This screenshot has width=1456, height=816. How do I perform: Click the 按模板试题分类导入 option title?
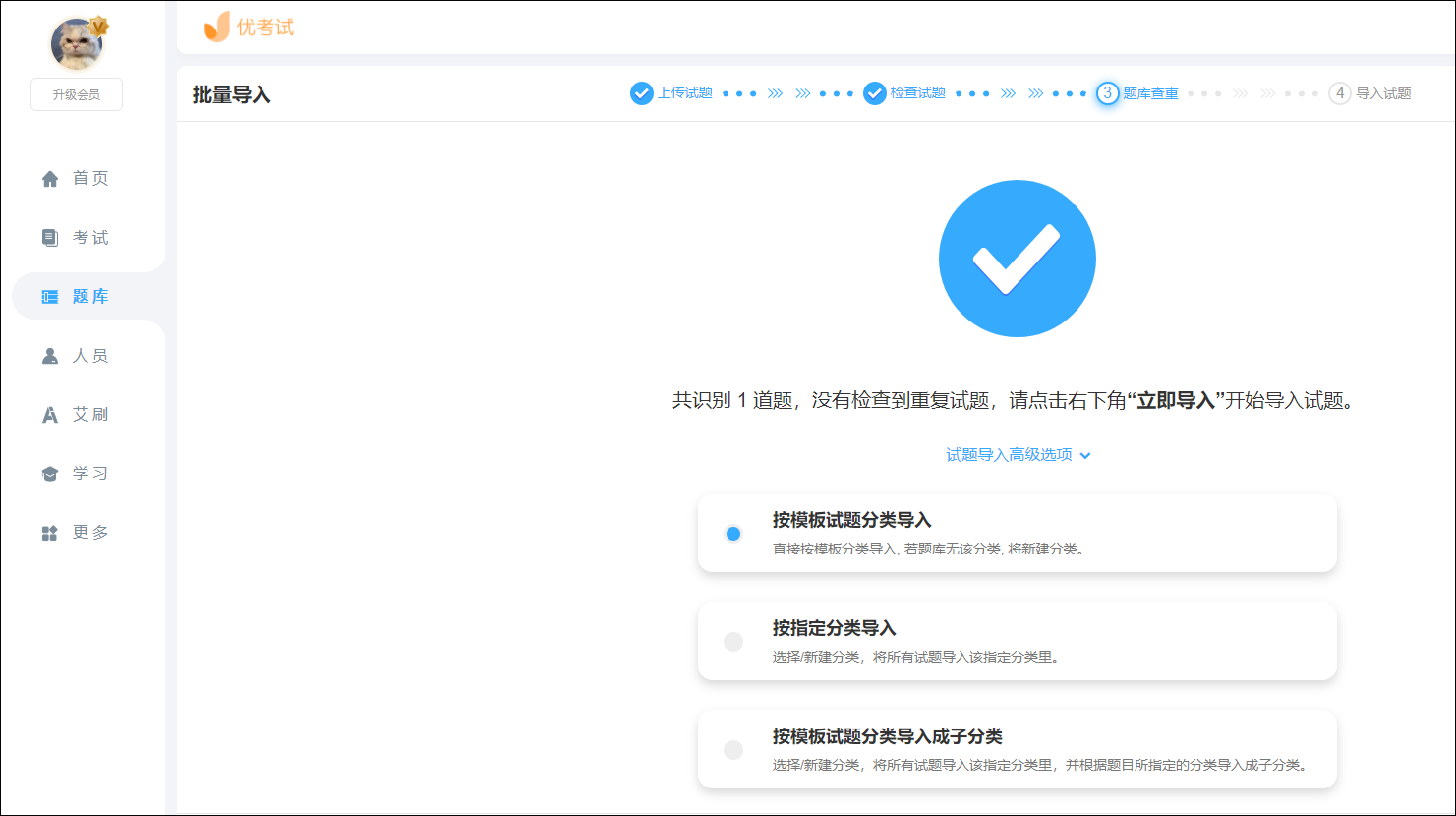click(852, 520)
